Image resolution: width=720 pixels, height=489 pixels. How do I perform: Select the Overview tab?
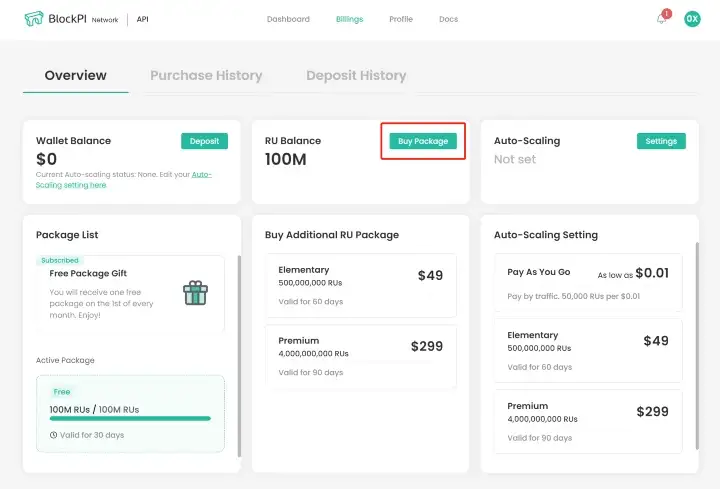point(76,75)
